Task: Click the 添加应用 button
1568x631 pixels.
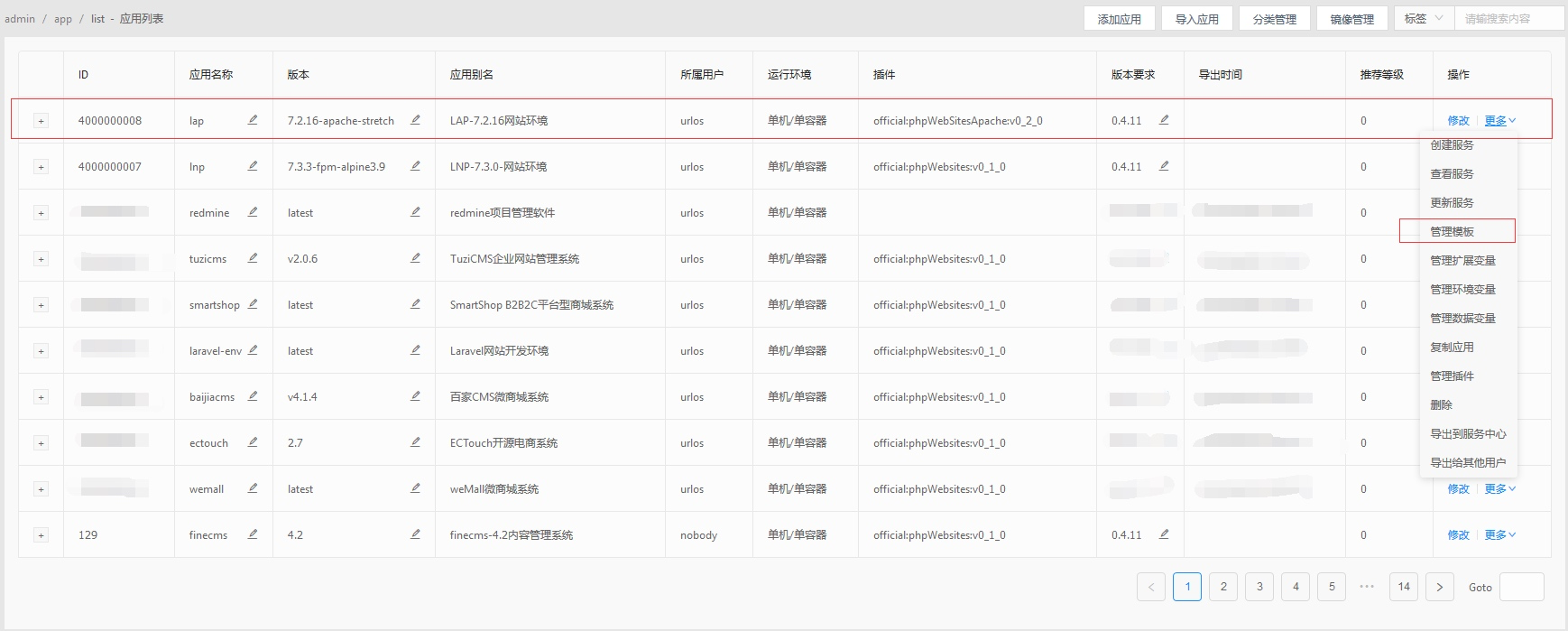Action: tap(1120, 18)
